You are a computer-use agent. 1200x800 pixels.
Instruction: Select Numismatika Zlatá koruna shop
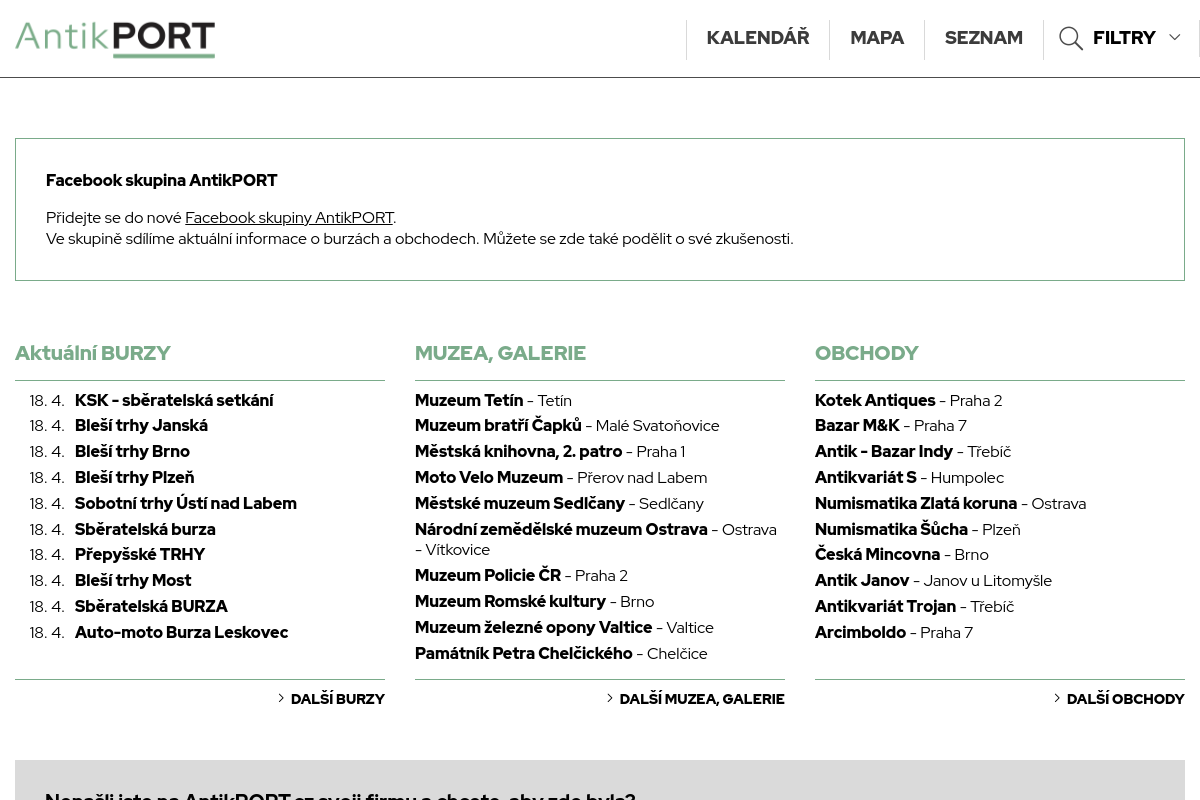click(x=916, y=503)
